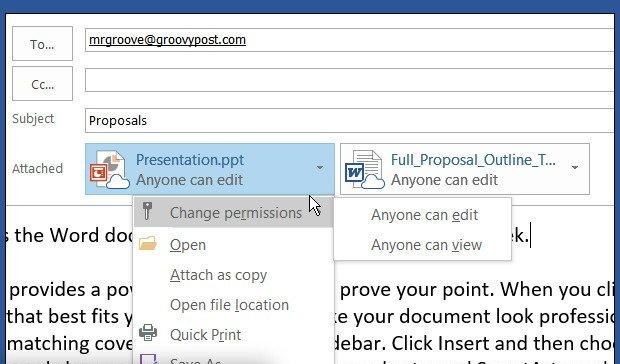Click the folder icon next to Open
620x364 pixels.
click(147, 243)
